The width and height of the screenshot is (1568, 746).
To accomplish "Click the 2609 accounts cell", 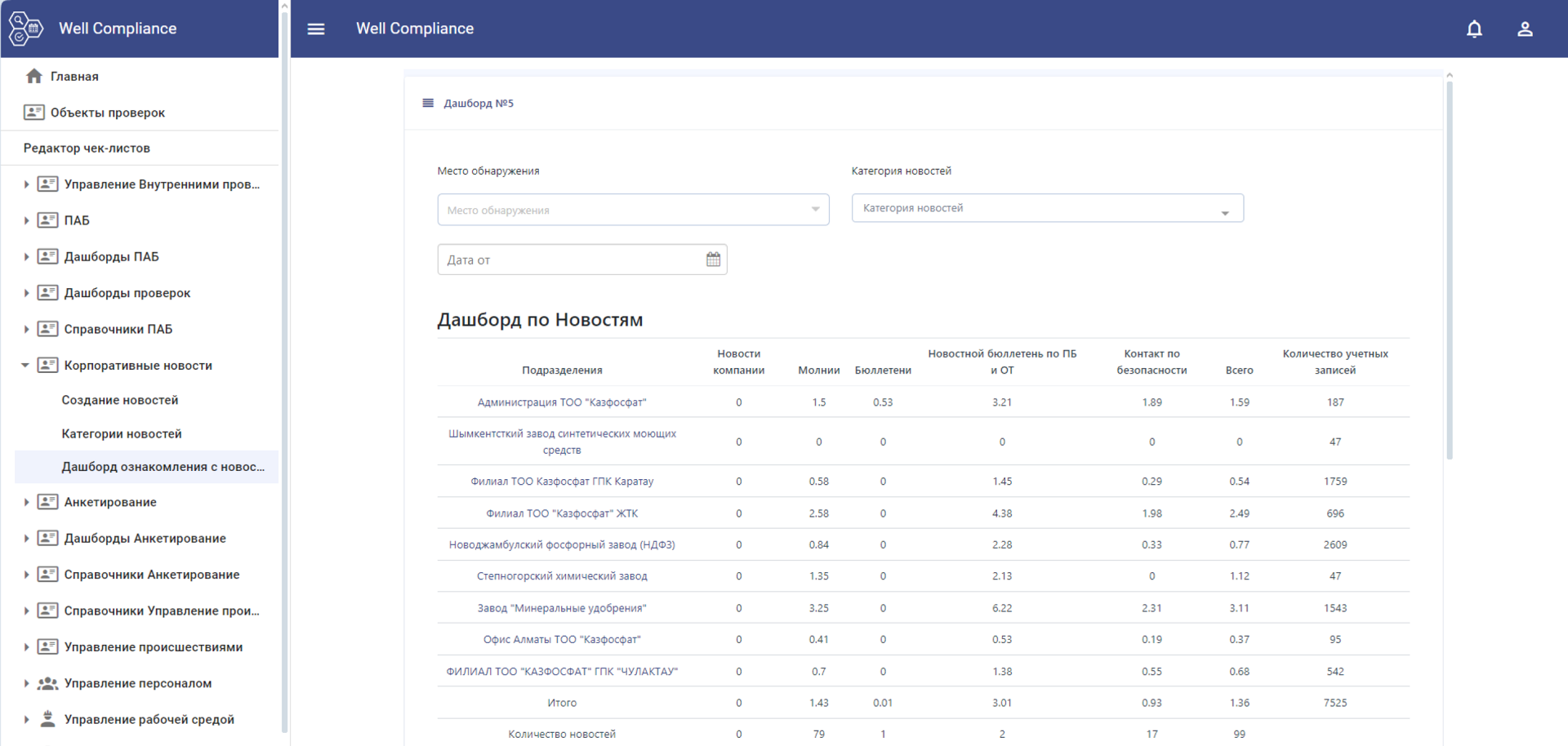I will click(1335, 544).
